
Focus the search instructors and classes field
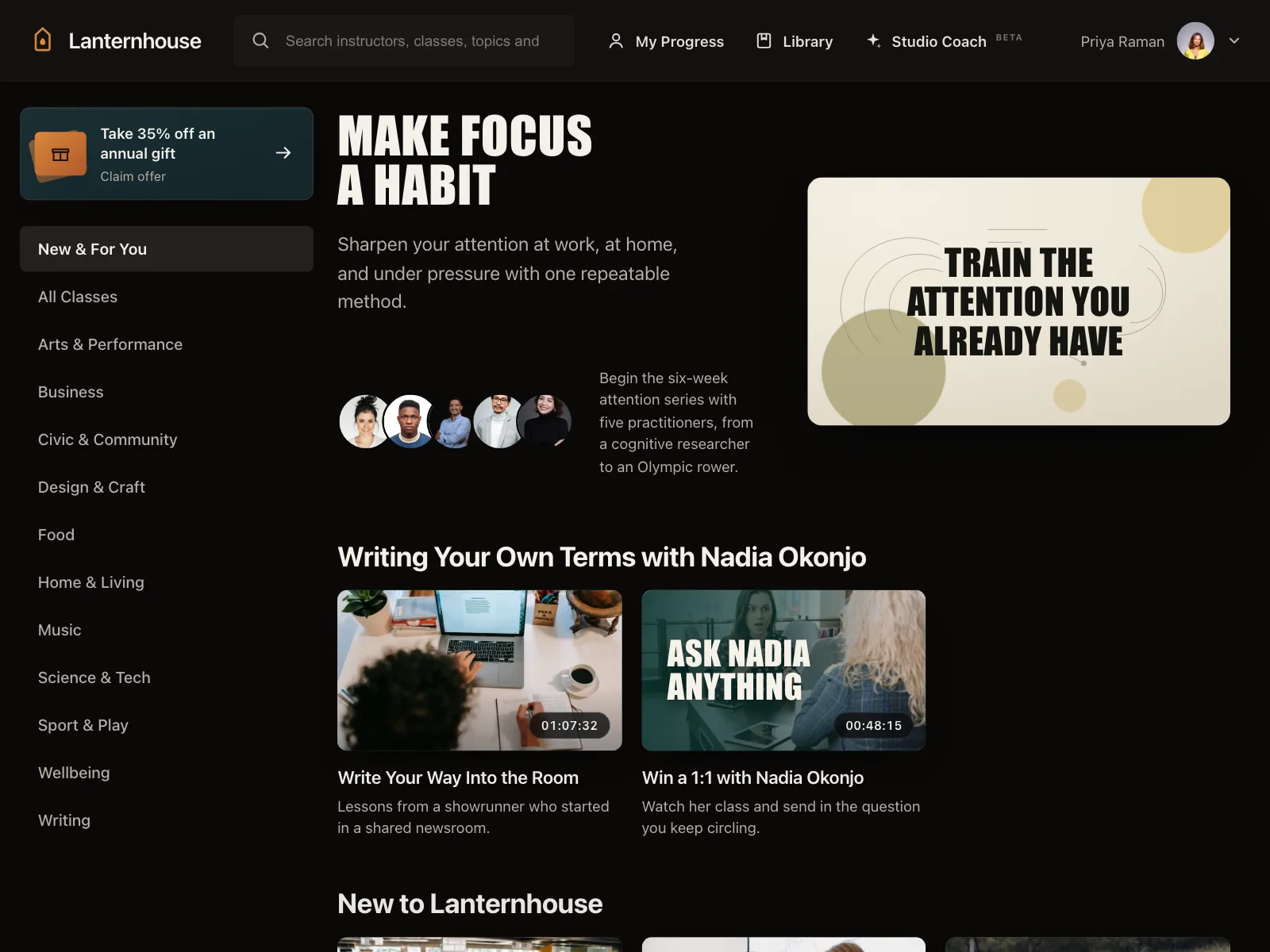click(x=404, y=40)
